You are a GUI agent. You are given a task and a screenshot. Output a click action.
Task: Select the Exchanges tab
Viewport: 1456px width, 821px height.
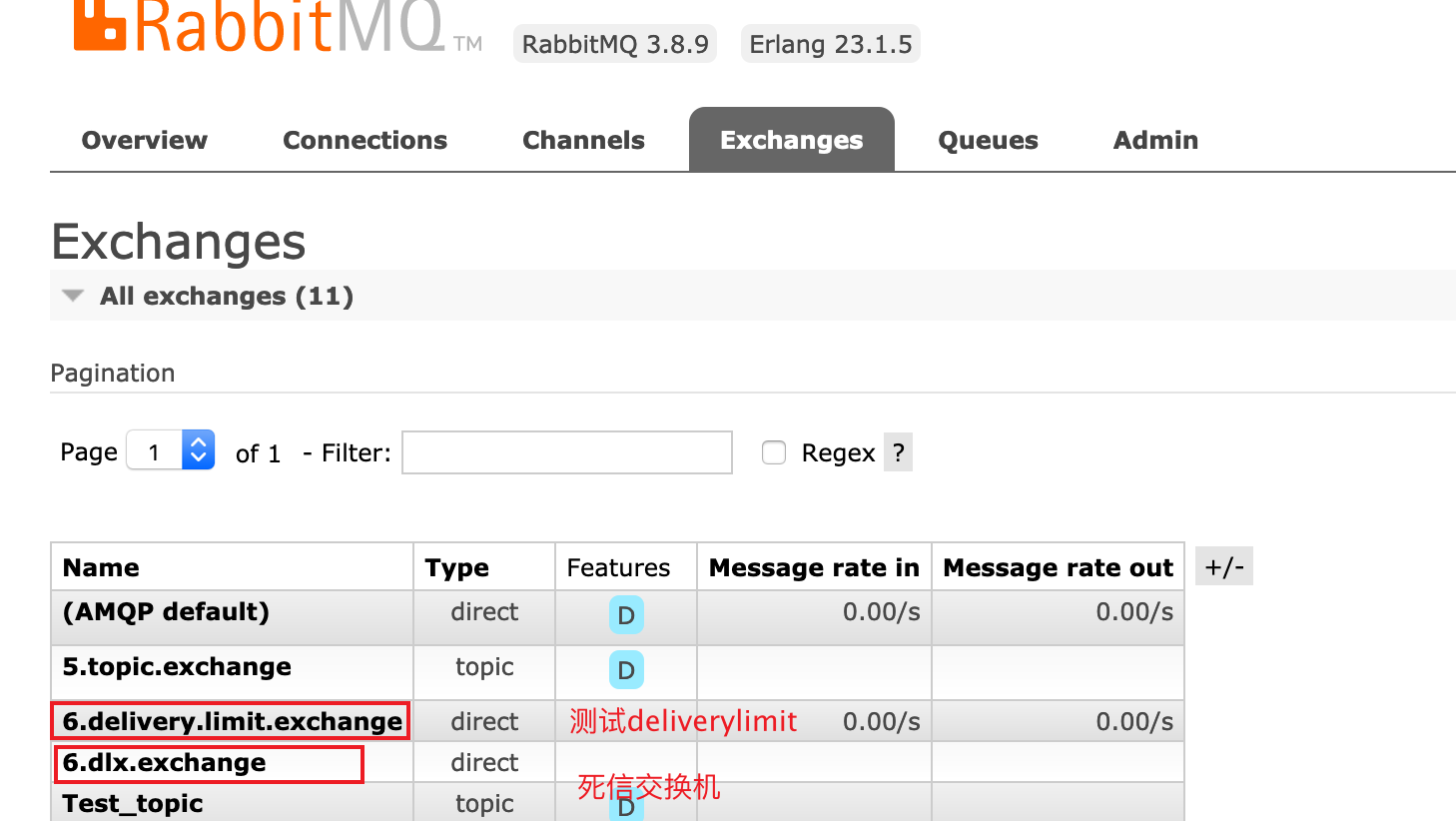click(x=791, y=141)
